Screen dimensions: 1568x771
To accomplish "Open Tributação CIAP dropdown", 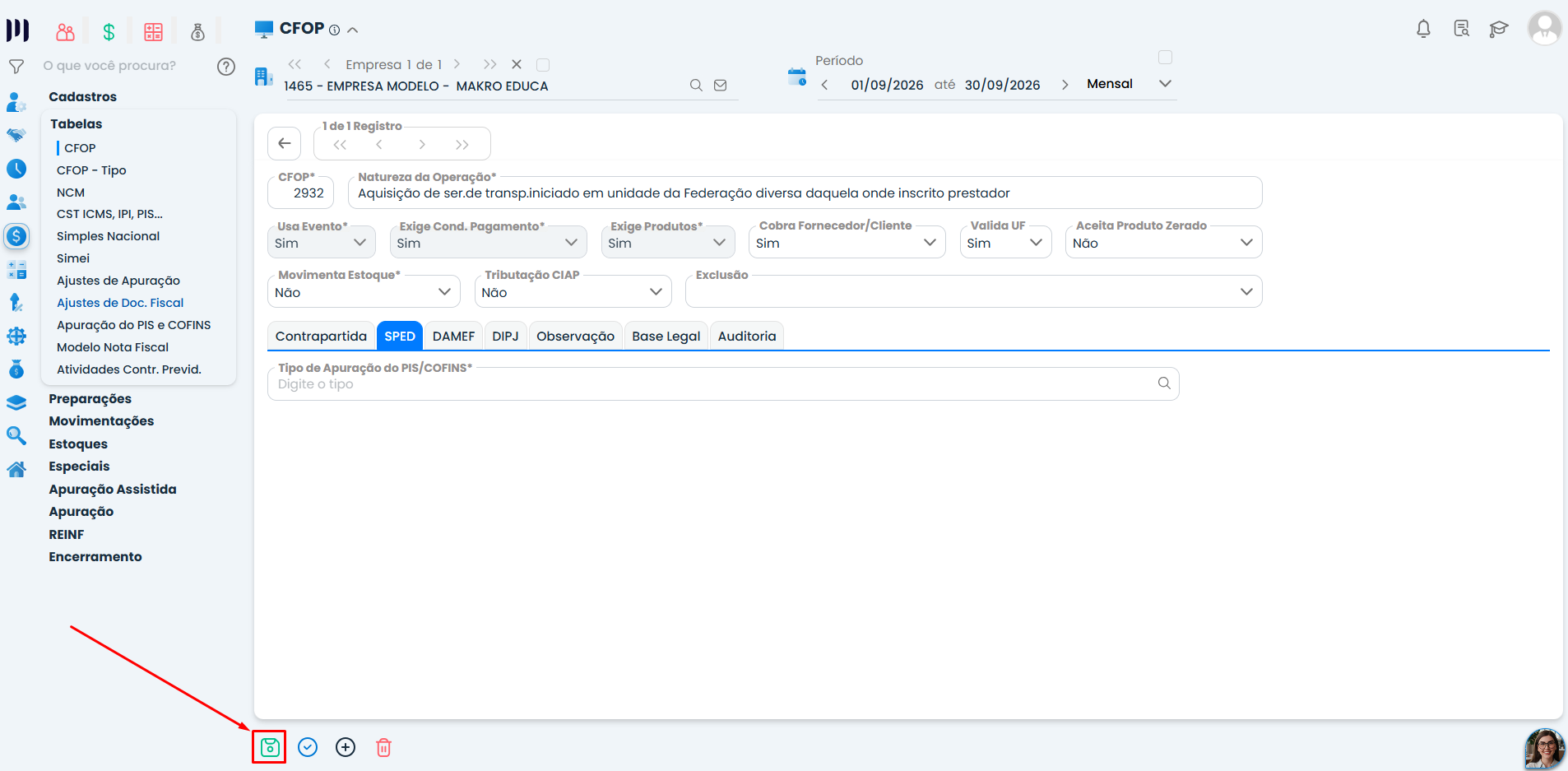I will 573,291.
